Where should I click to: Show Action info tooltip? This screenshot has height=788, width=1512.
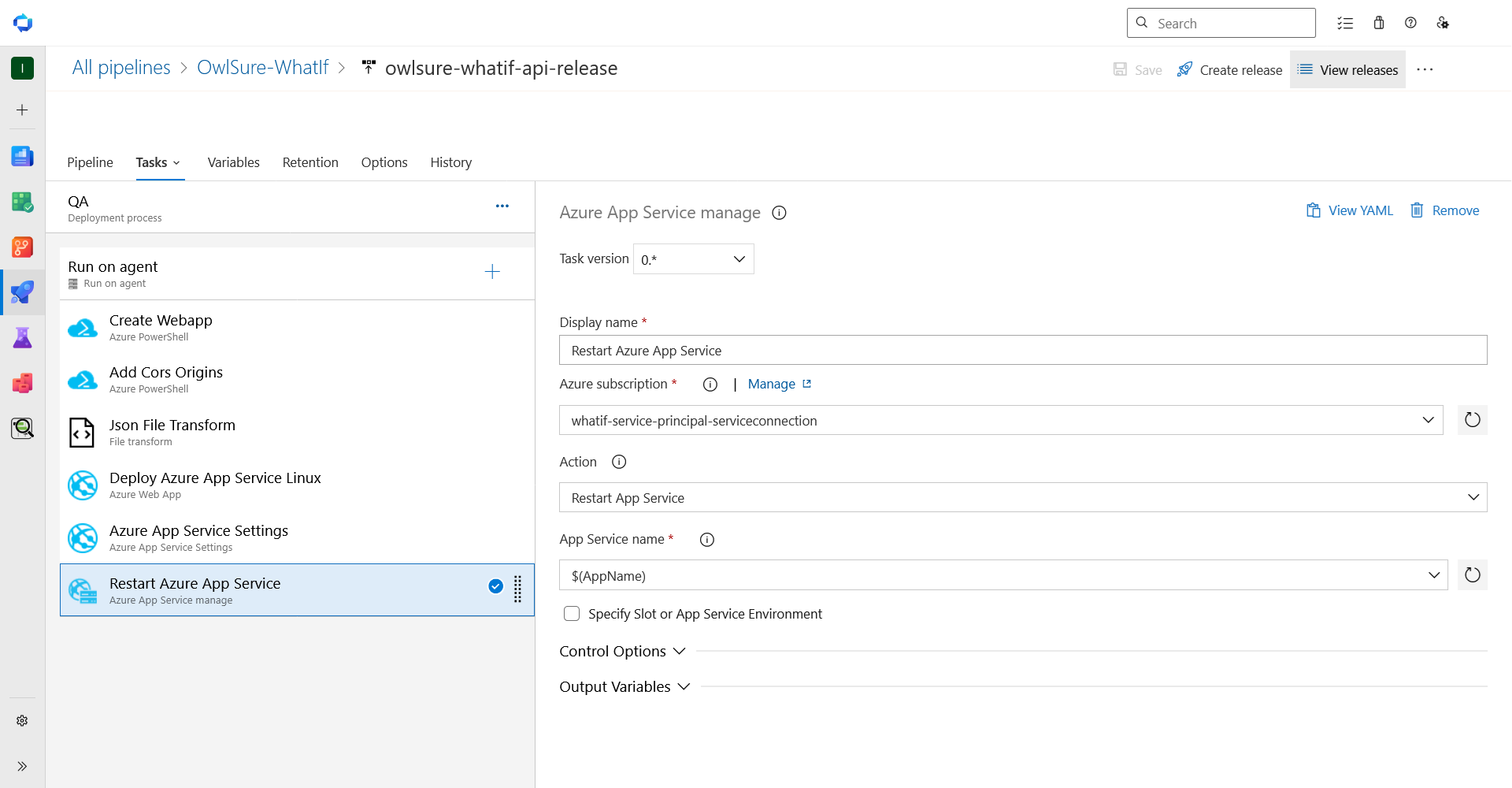click(x=619, y=462)
